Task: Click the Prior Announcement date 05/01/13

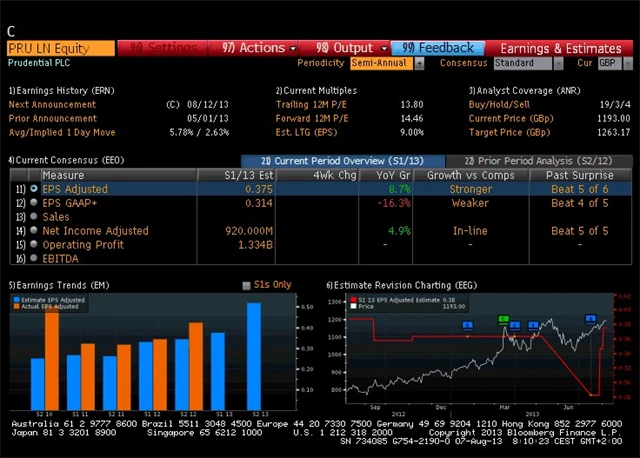Action: tap(208, 118)
